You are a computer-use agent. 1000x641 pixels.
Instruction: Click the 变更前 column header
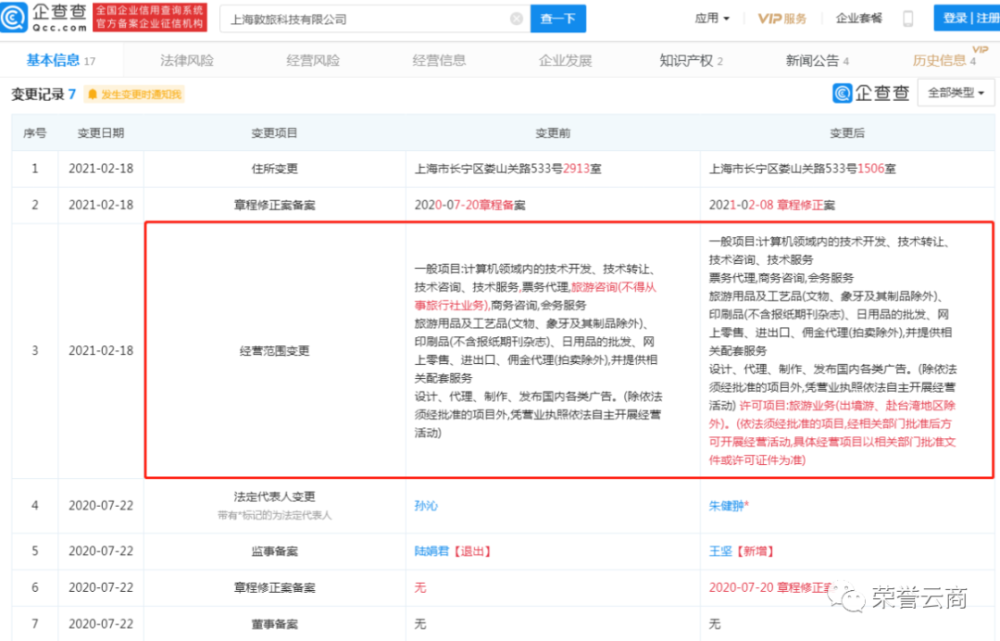(x=553, y=133)
